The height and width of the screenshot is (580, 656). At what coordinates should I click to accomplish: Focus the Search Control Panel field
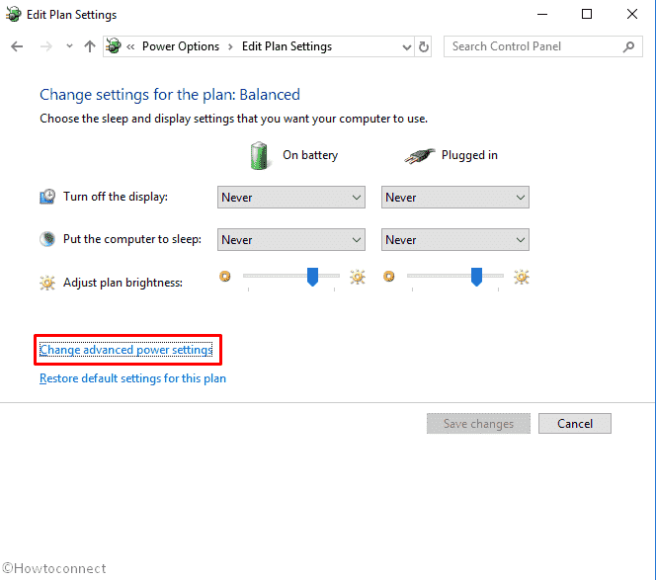(x=543, y=46)
